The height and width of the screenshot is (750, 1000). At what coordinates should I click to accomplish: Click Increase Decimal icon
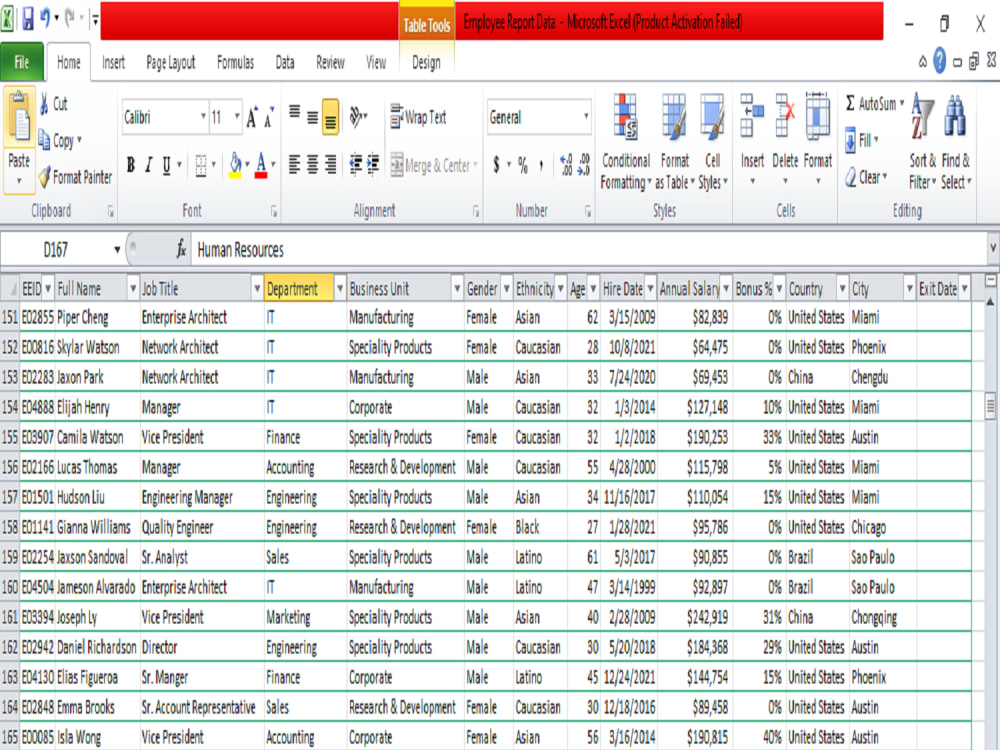566,165
